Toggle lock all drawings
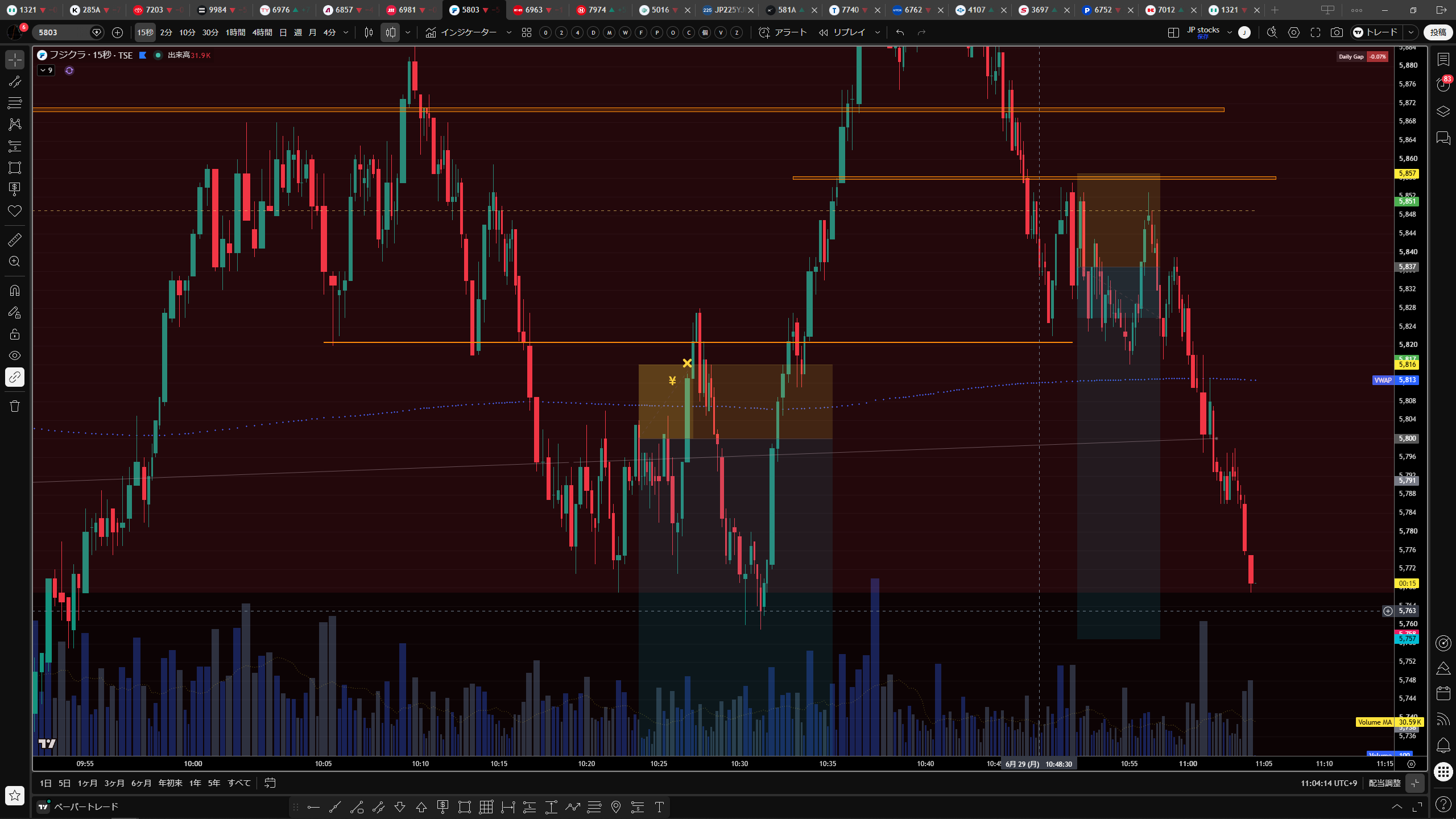Screen dimensions: 1456x819 click(x=15, y=334)
